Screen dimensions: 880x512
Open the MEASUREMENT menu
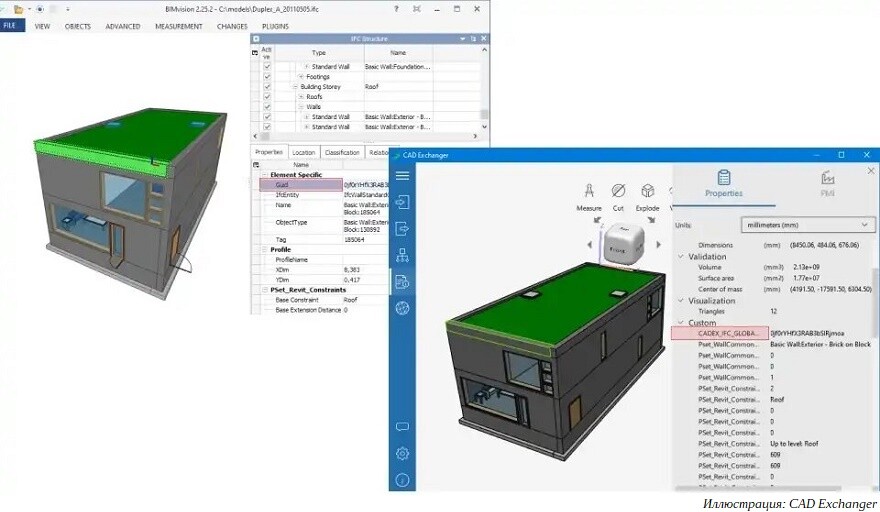click(178, 26)
